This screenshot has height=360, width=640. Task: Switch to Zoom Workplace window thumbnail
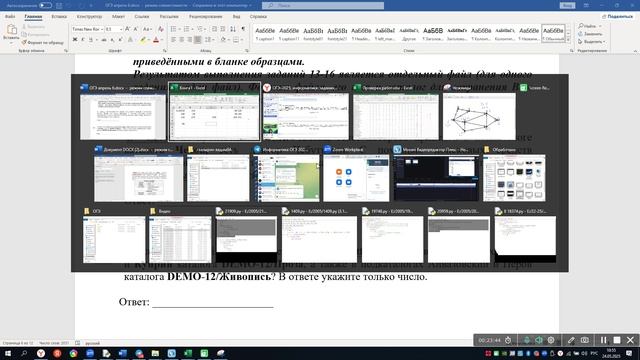tap(356, 173)
